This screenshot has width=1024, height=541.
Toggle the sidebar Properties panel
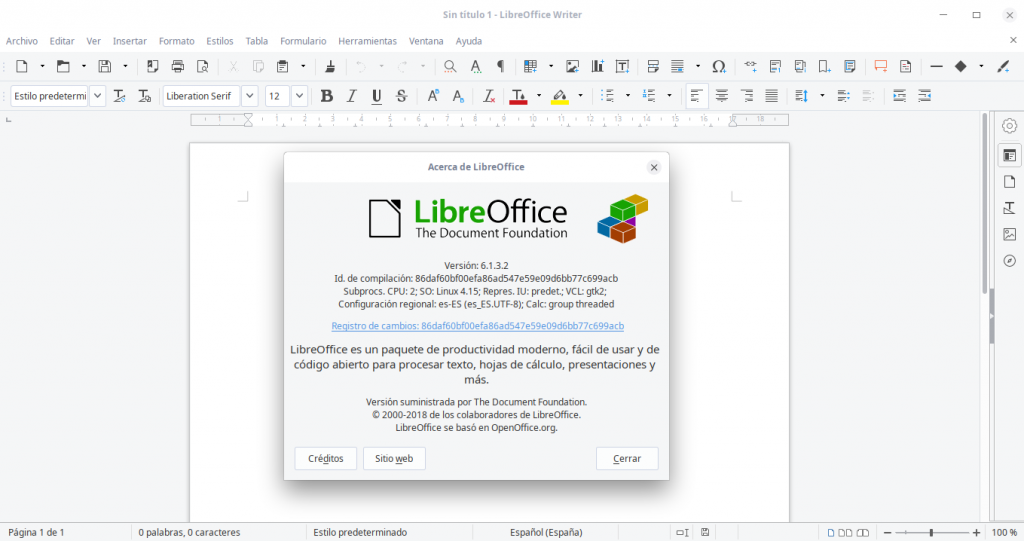tap(1010, 156)
